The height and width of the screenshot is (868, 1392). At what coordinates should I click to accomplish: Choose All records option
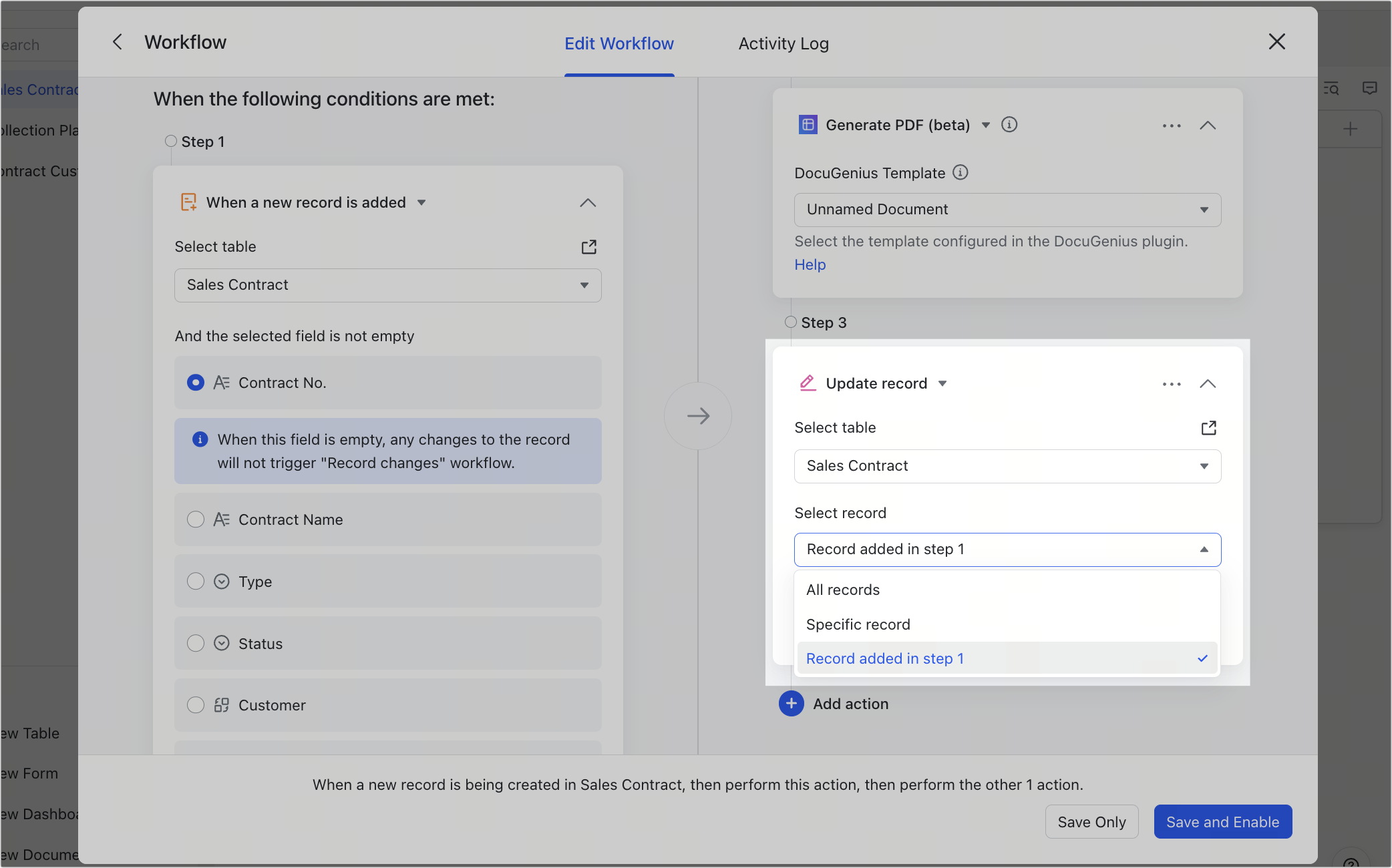click(x=1007, y=590)
